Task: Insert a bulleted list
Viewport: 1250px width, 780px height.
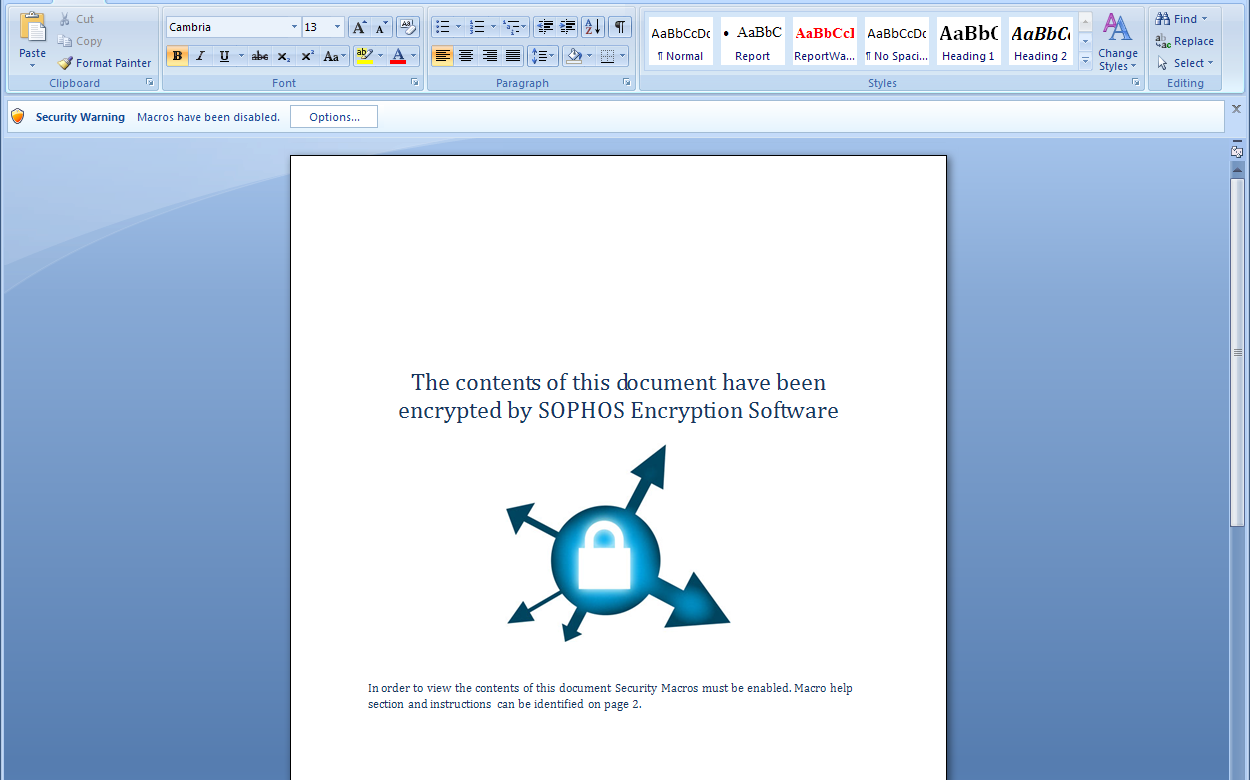Action: click(442, 27)
